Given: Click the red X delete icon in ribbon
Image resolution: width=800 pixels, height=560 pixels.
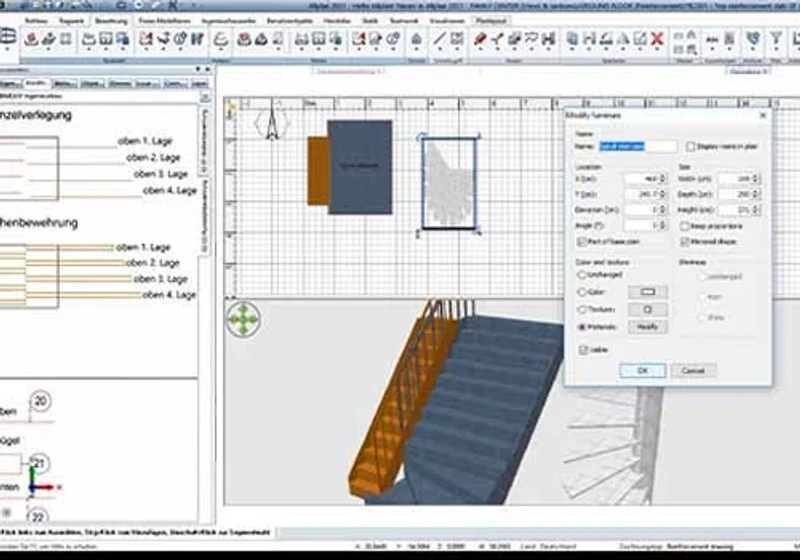Looking at the screenshot, I should point(657,38).
